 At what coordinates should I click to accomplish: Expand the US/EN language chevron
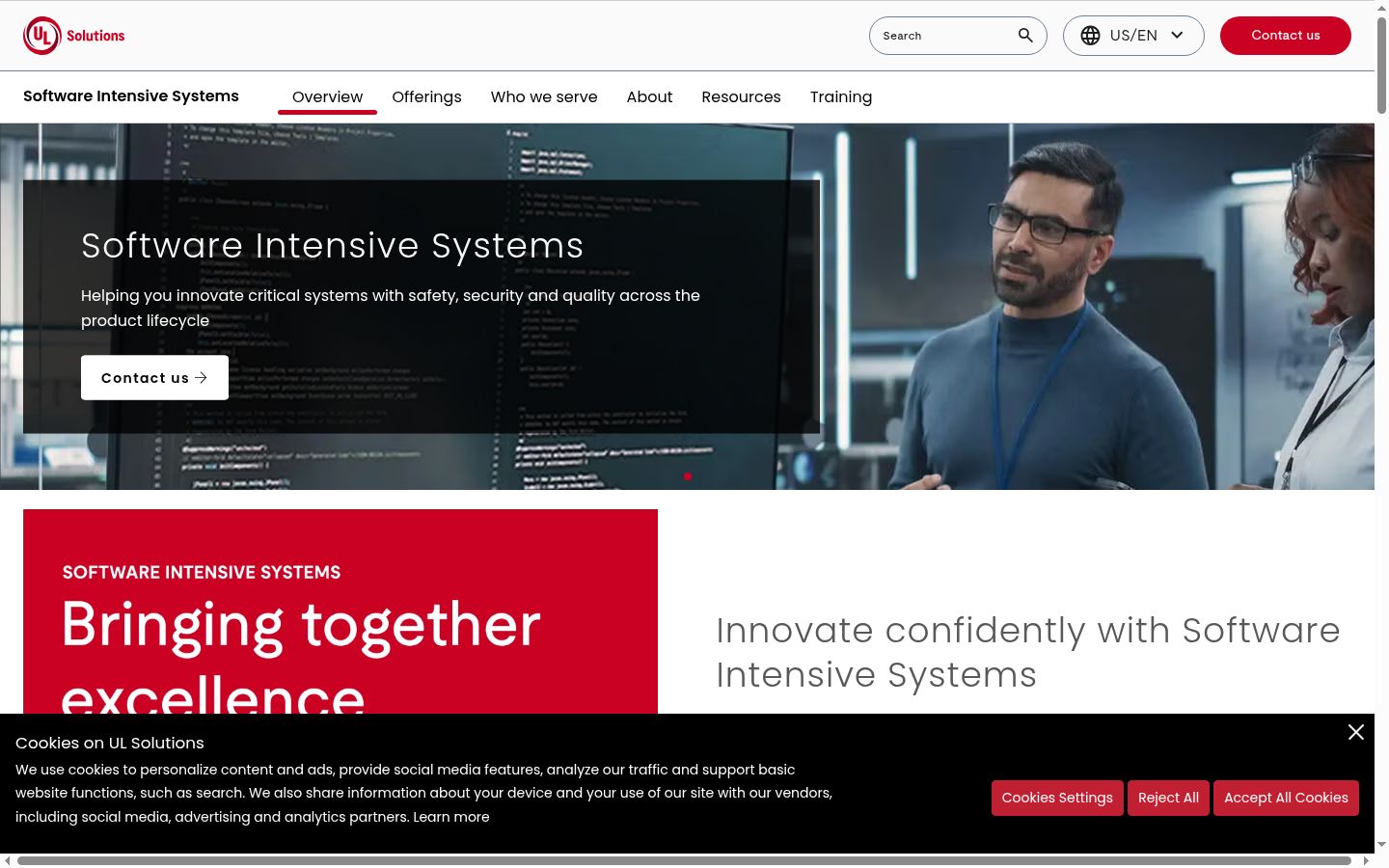(1177, 36)
